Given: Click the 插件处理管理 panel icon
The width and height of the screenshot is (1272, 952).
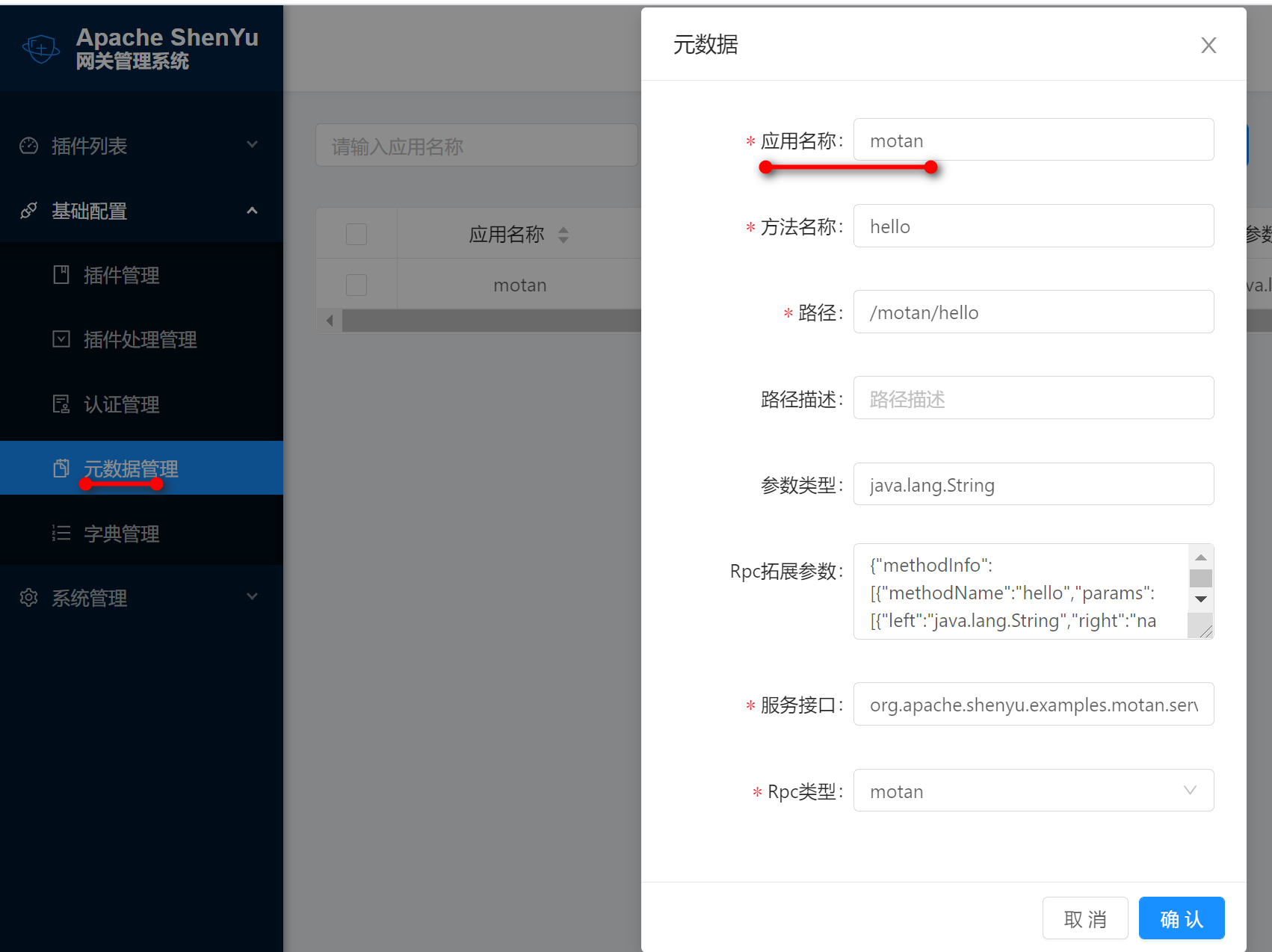Looking at the screenshot, I should click(x=61, y=339).
